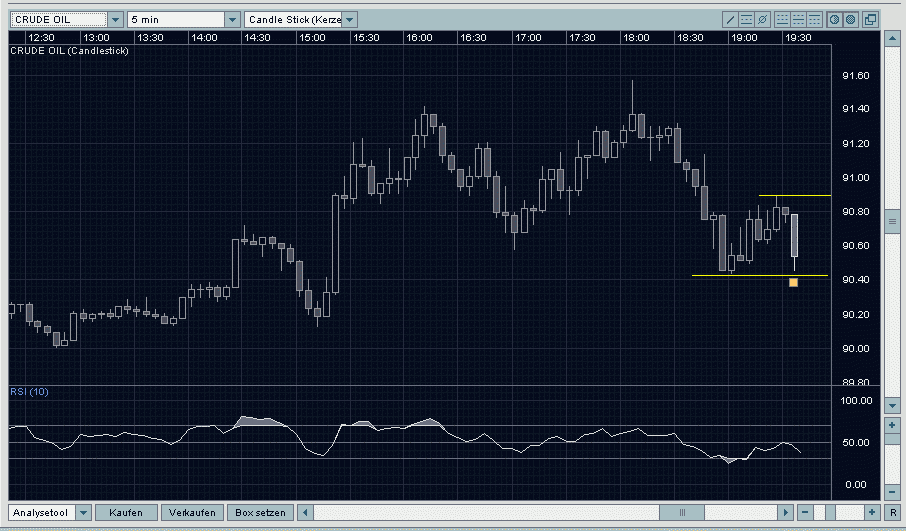Image resolution: width=906 pixels, height=531 pixels.
Task: Click the 91.00 price axis label
Action: pyautogui.click(x=856, y=178)
